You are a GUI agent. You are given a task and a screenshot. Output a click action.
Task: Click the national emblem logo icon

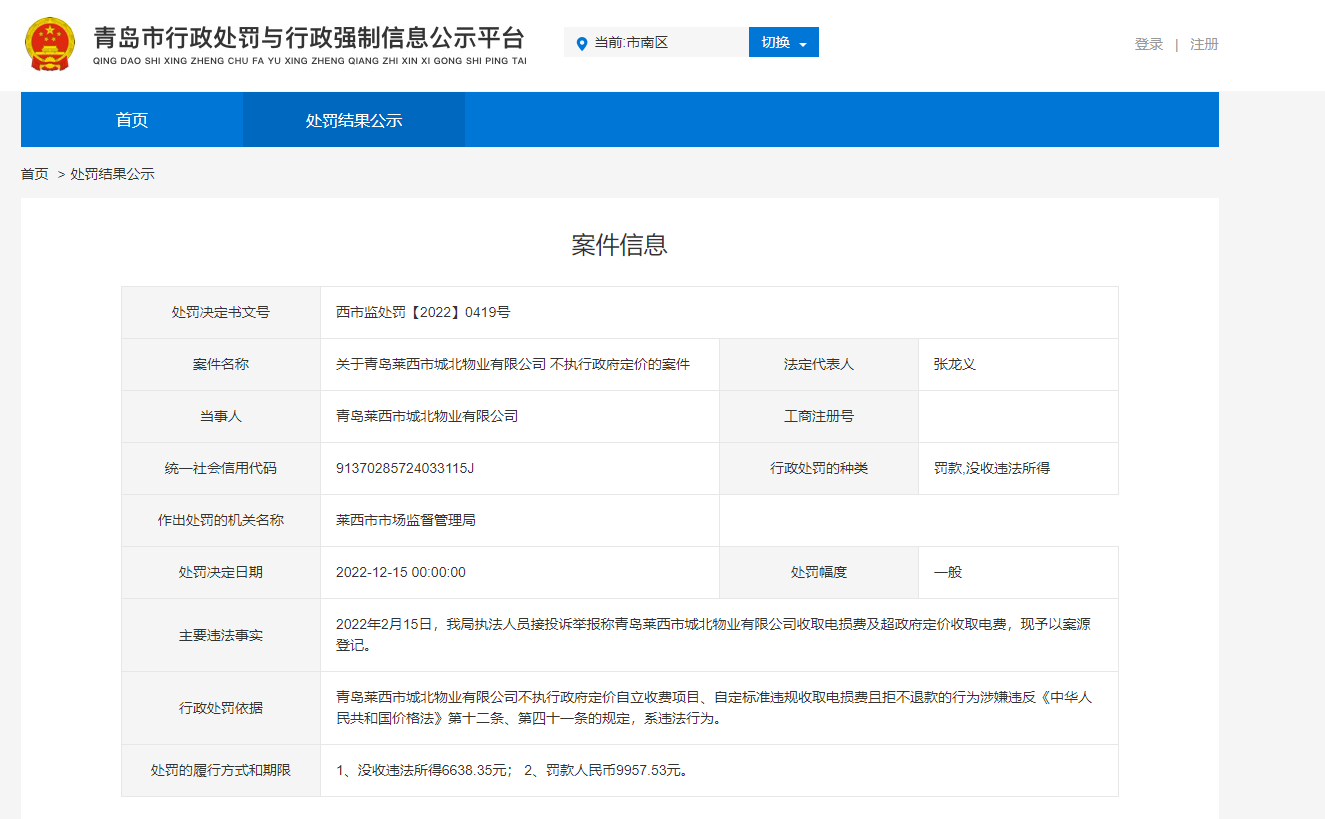[x=48, y=44]
